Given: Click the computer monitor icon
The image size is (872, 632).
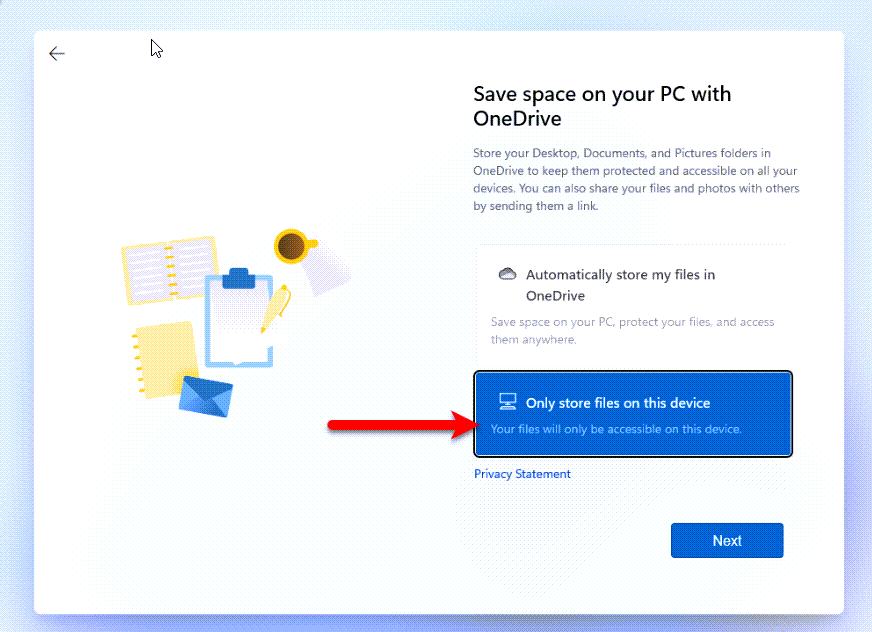Looking at the screenshot, I should click(507, 401).
